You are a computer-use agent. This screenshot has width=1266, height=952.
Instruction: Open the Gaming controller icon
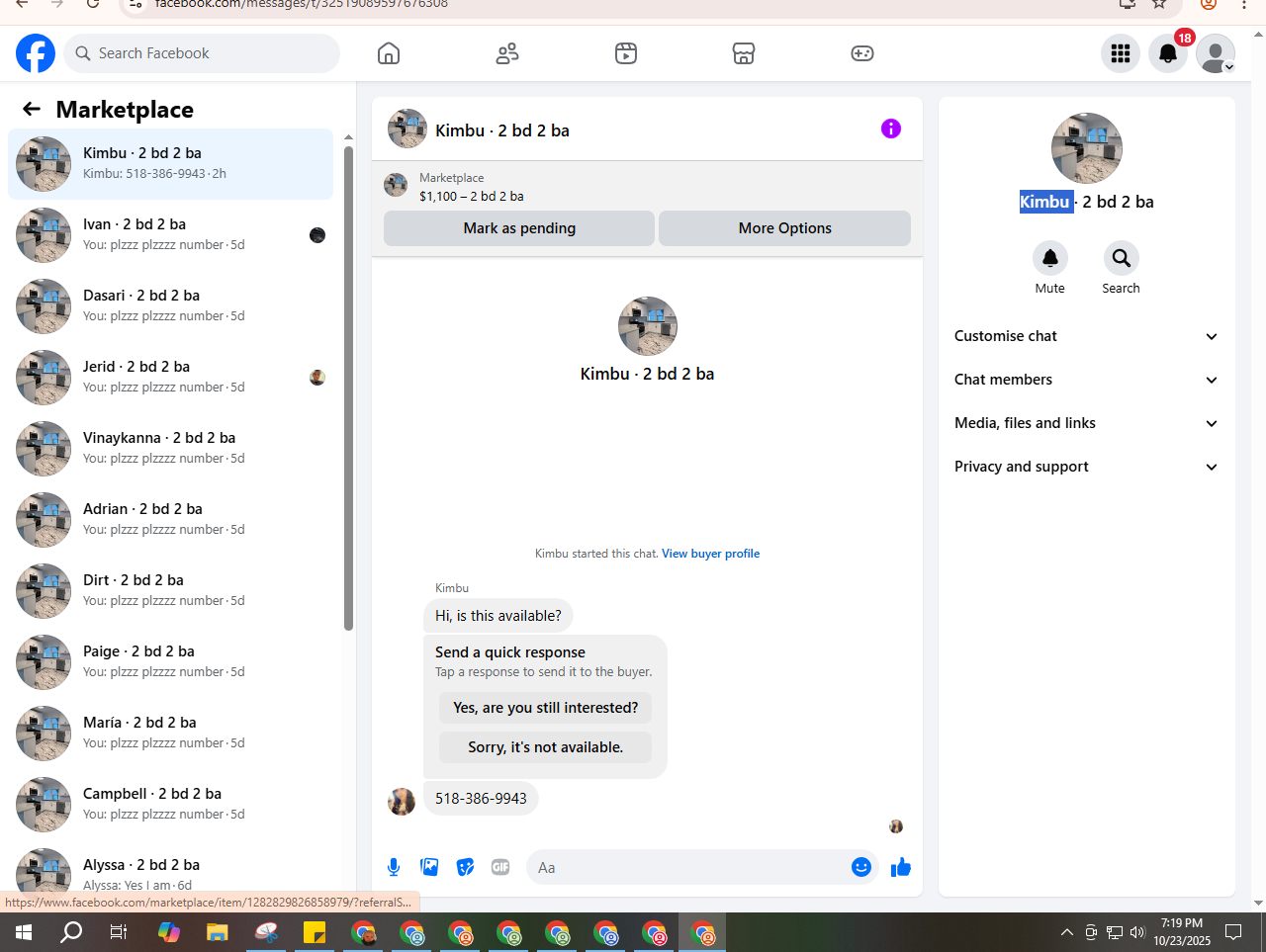coord(862,53)
